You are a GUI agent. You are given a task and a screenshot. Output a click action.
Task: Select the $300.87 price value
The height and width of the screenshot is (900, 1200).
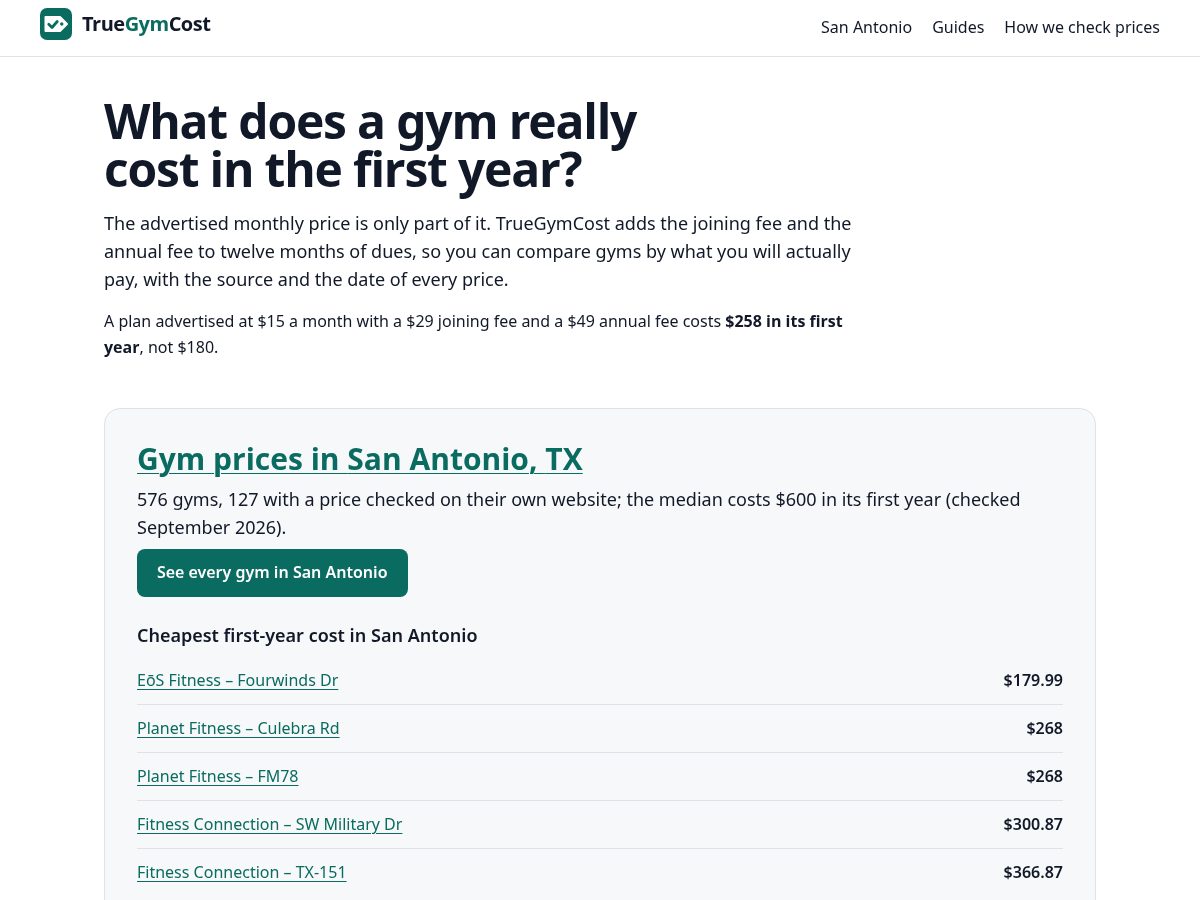(1033, 824)
